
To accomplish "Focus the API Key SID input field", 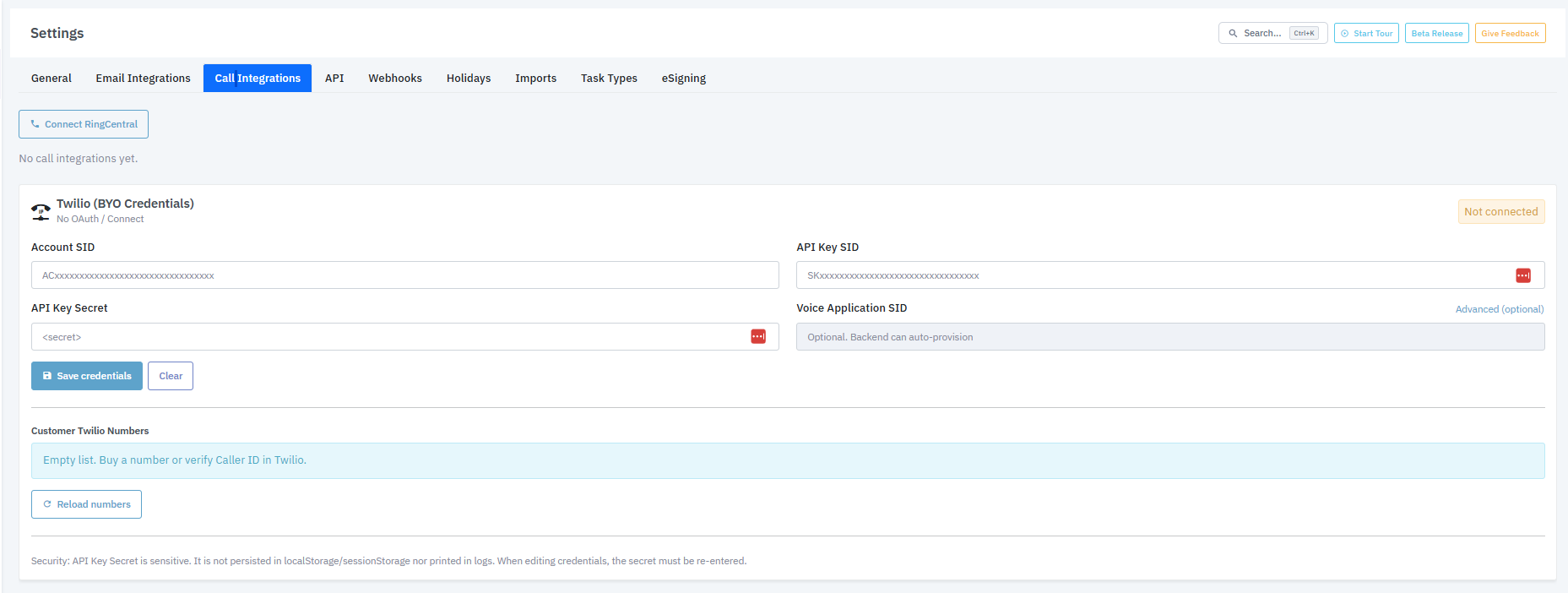I will click(1170, 275).
